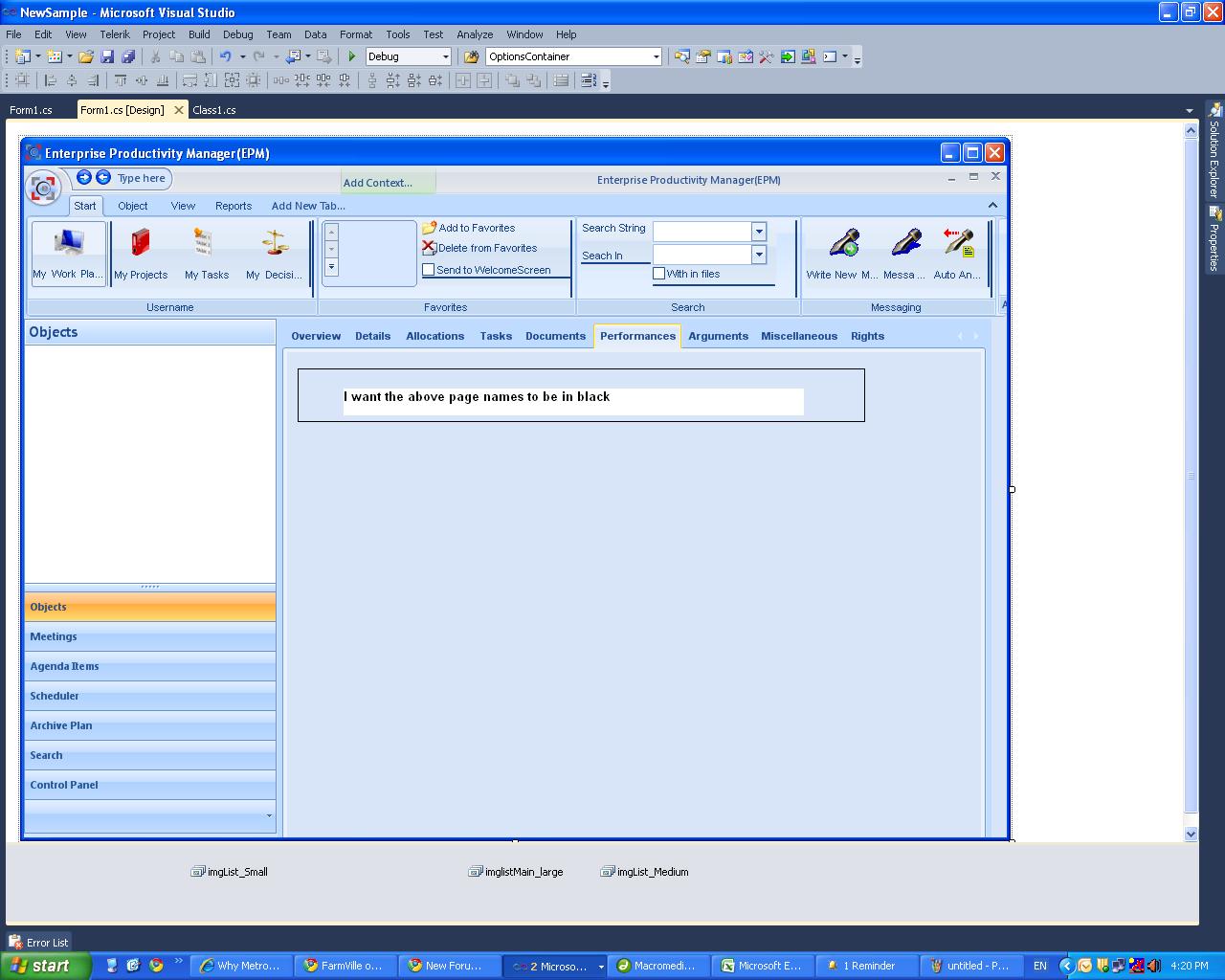The width and height of the screenshot is (1225, 980).
Task: Open the 1 Reminder taskbar button
Action: coord(868,966)
